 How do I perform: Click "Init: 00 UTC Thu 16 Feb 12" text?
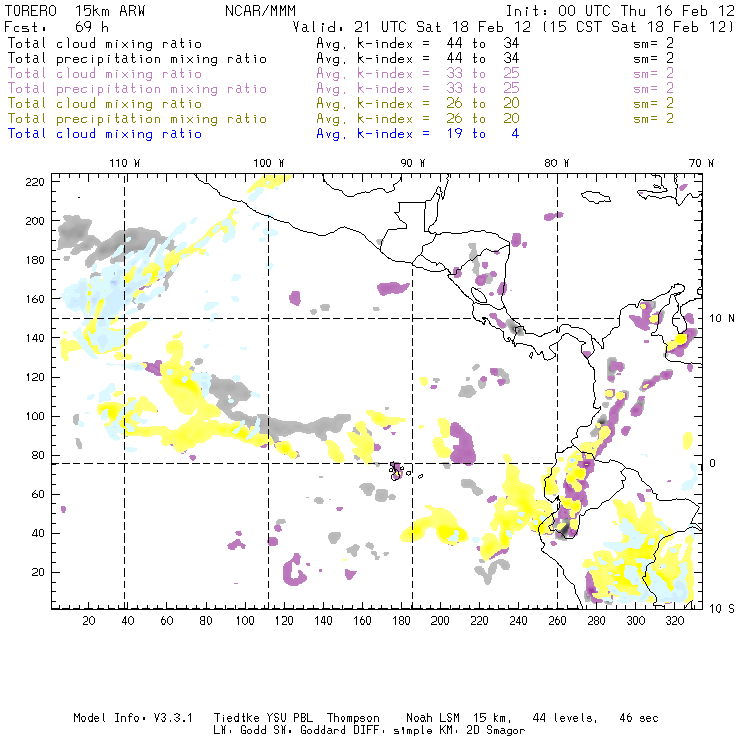tap(620, 10)
